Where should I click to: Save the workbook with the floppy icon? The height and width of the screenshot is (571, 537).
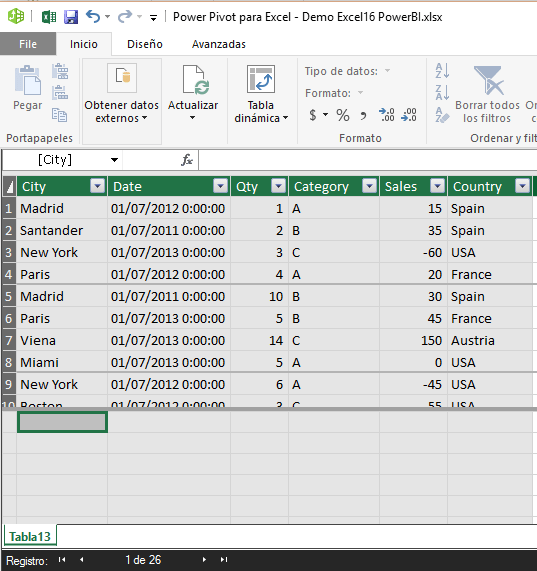click(x=71, y=17)
